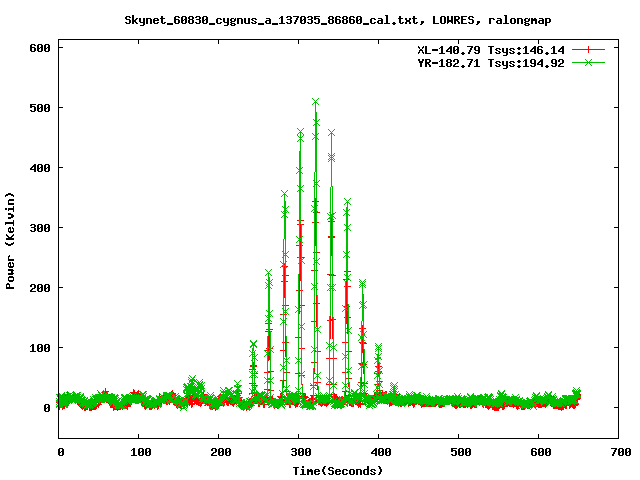Viewport: 640px width, 480px height.
Task: Click the y-axis tick label 100
Action: coord(40,348)
